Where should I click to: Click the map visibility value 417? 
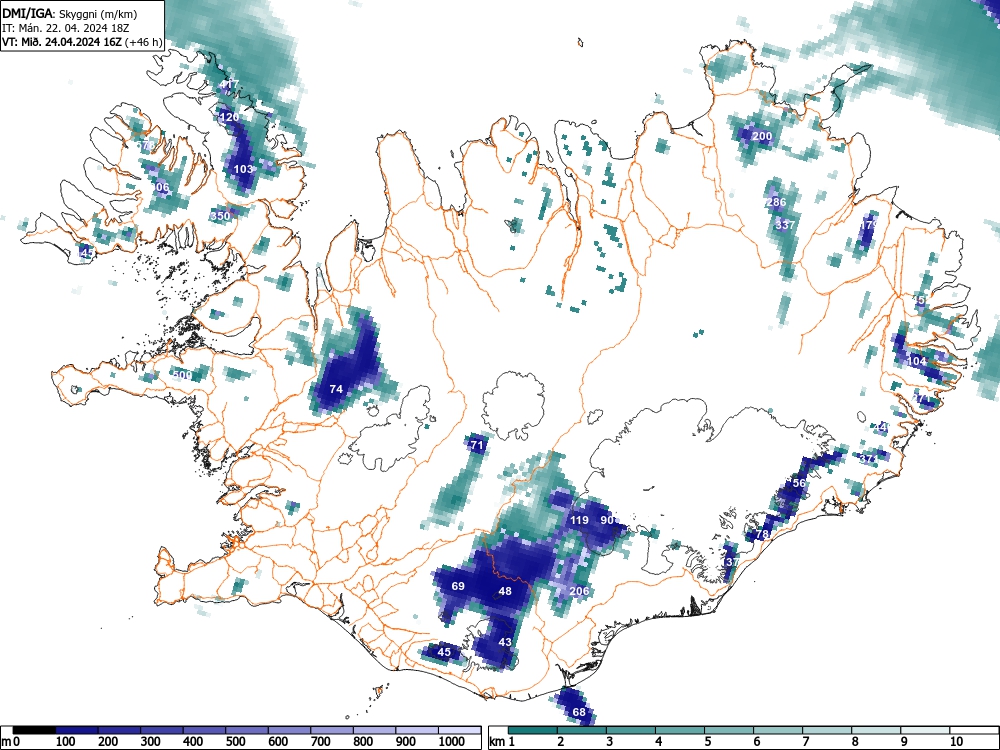228,84
